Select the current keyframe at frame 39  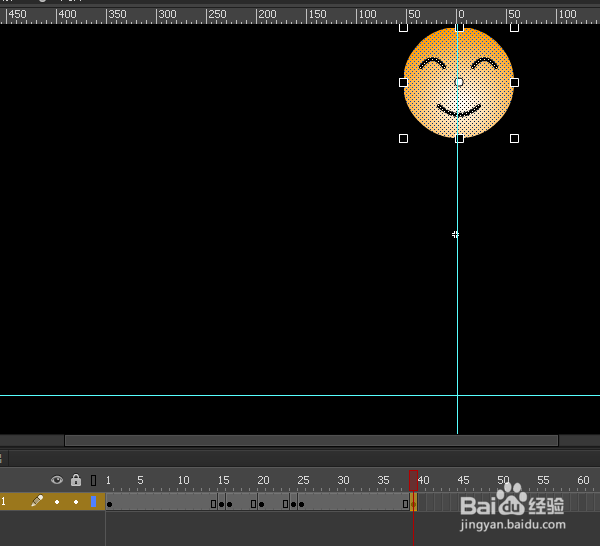[413, 502]
